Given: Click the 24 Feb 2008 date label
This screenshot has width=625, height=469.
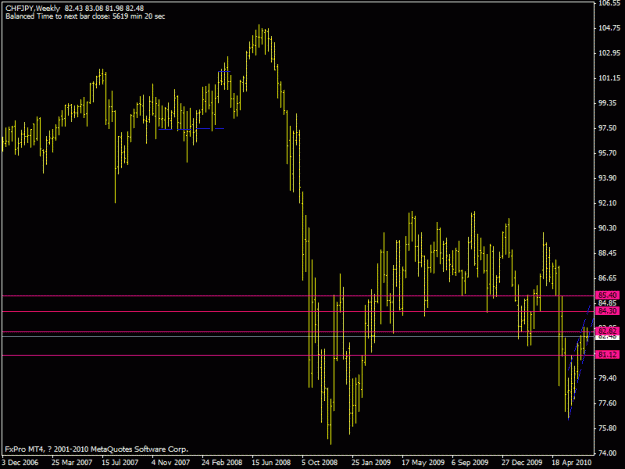Looking at the screenshot, I should click(x=222, y=462).
